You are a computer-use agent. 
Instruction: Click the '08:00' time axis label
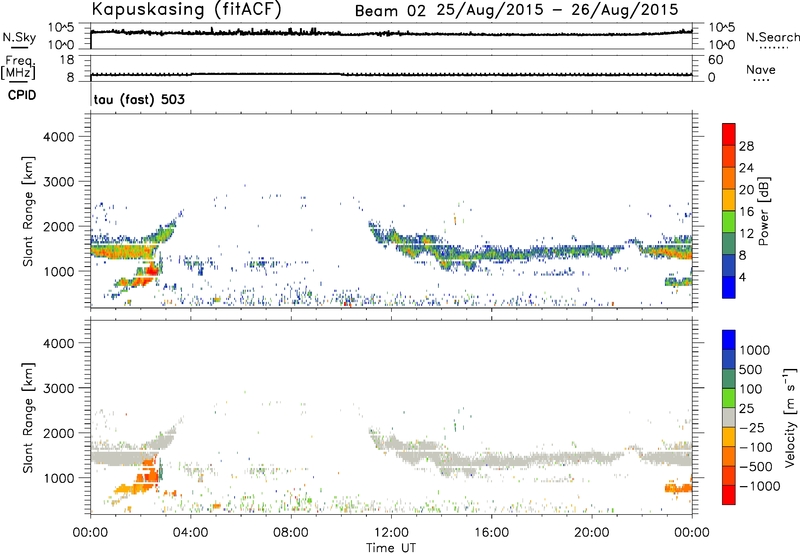291,533
